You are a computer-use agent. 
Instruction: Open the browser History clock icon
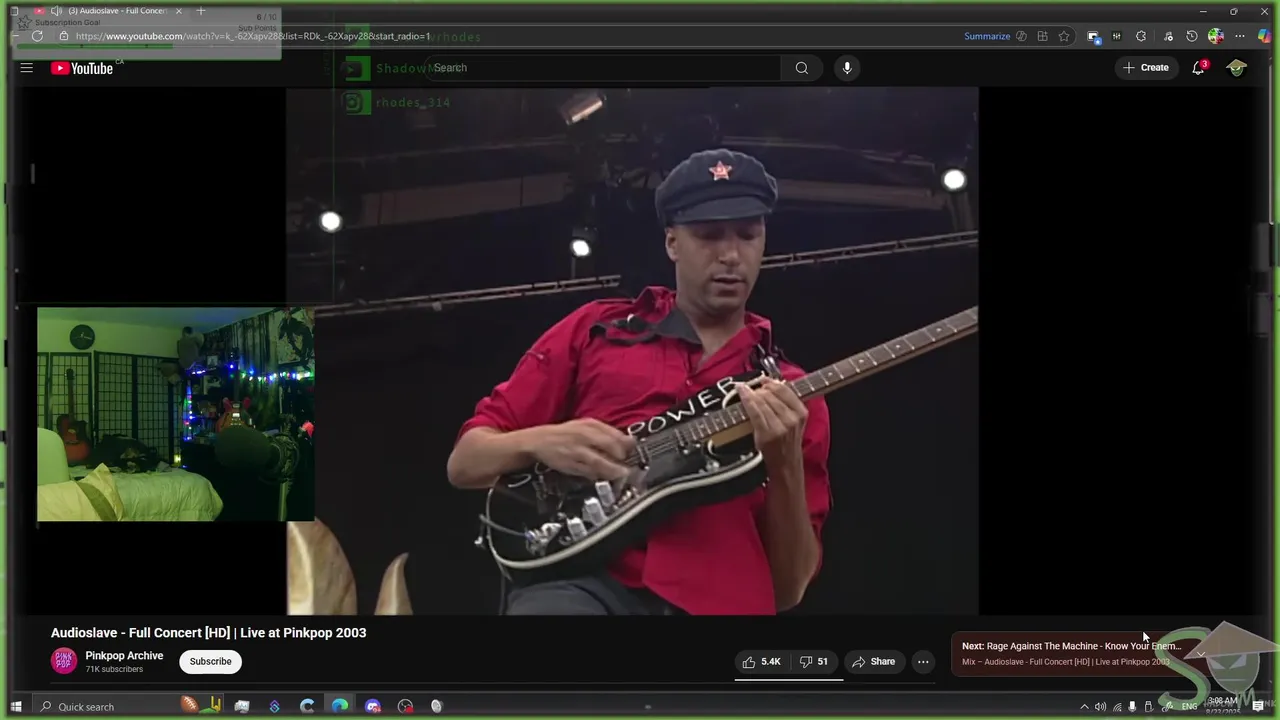(1192, 36)
